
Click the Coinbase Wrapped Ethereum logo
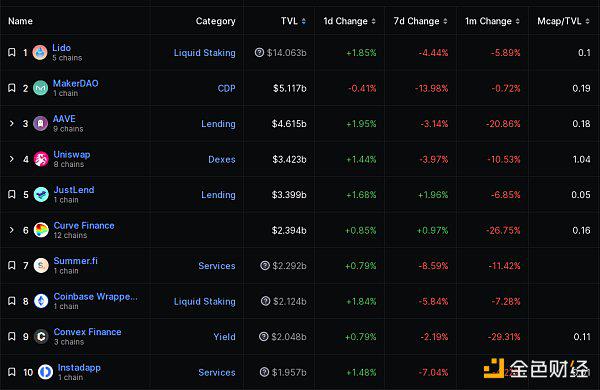point(41,301)
